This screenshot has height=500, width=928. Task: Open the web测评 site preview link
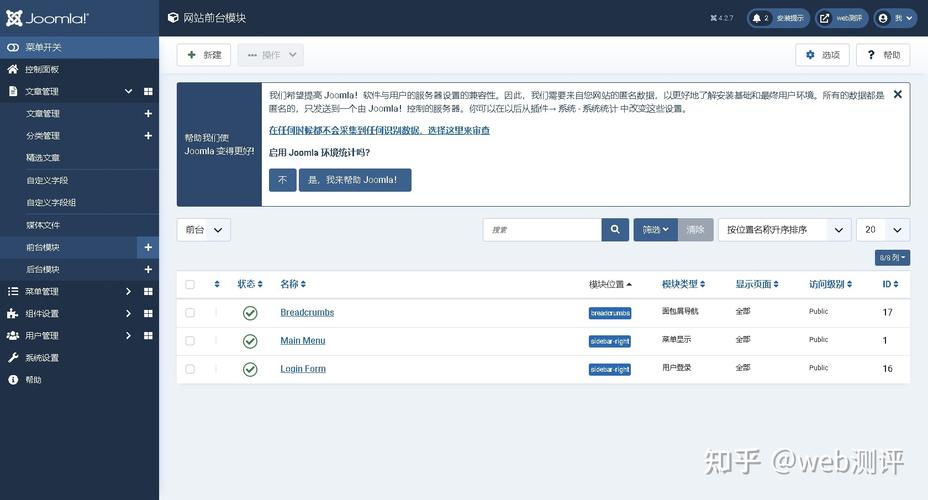(x=842, y=18)
